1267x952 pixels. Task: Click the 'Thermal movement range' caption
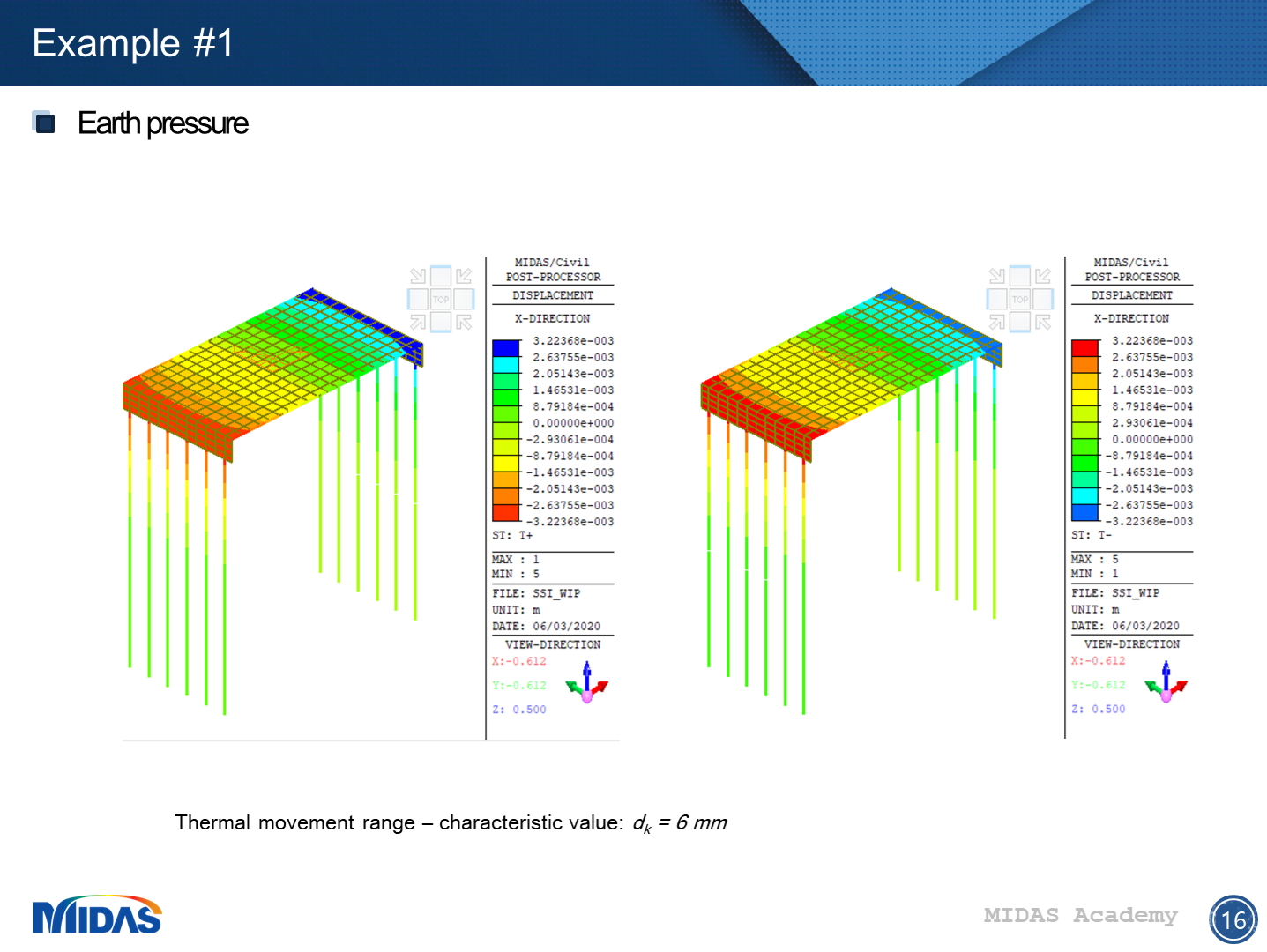click(451, 823)
